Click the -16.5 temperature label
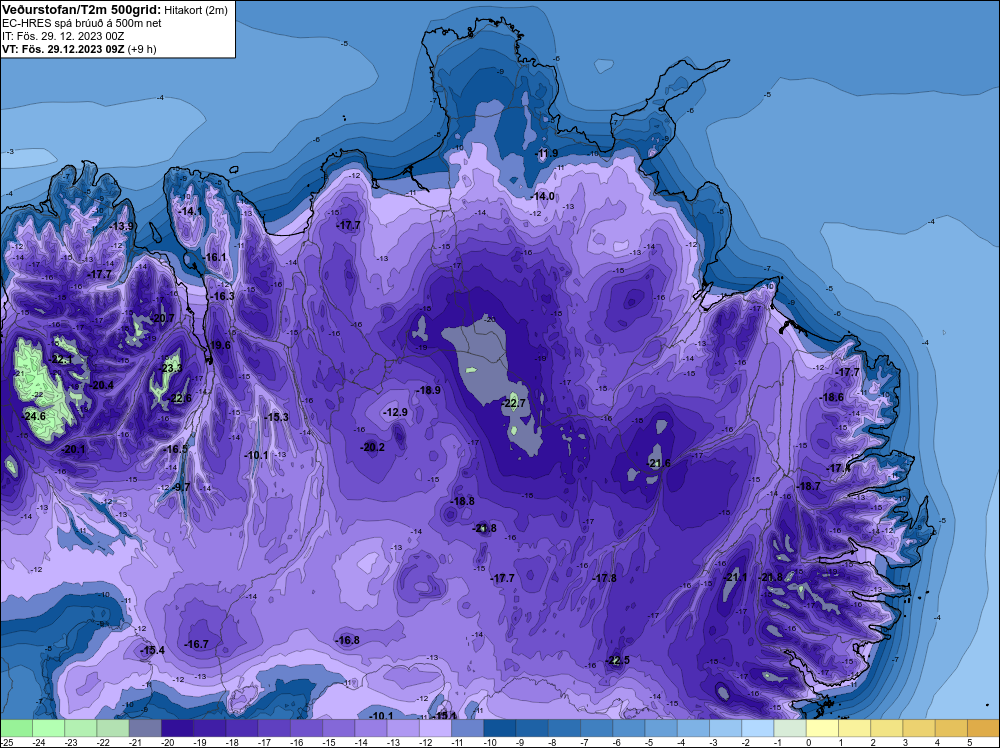Viewport: 1000px width, 748px height. [176, 450]
